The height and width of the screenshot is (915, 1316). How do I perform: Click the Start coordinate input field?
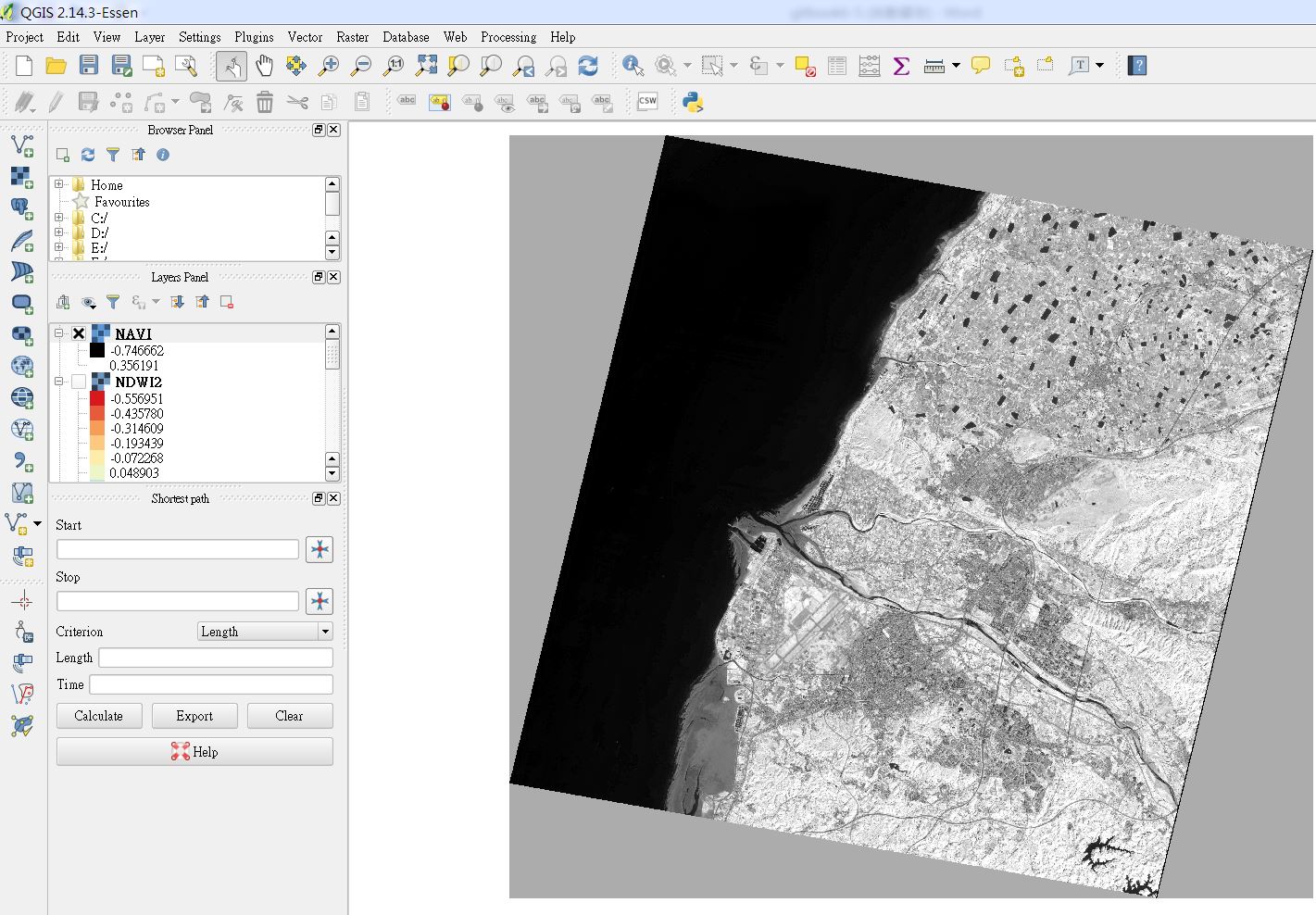coord(178,549)
